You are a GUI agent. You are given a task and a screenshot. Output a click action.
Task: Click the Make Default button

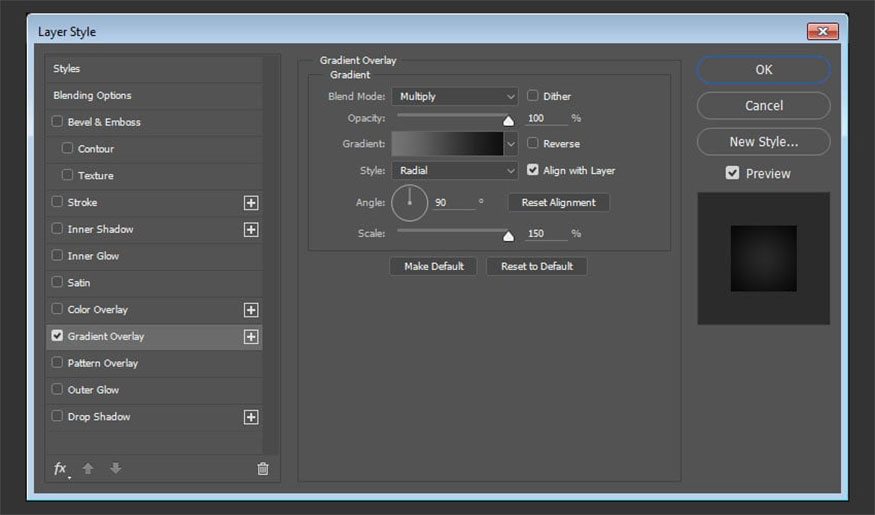(434, 266)
